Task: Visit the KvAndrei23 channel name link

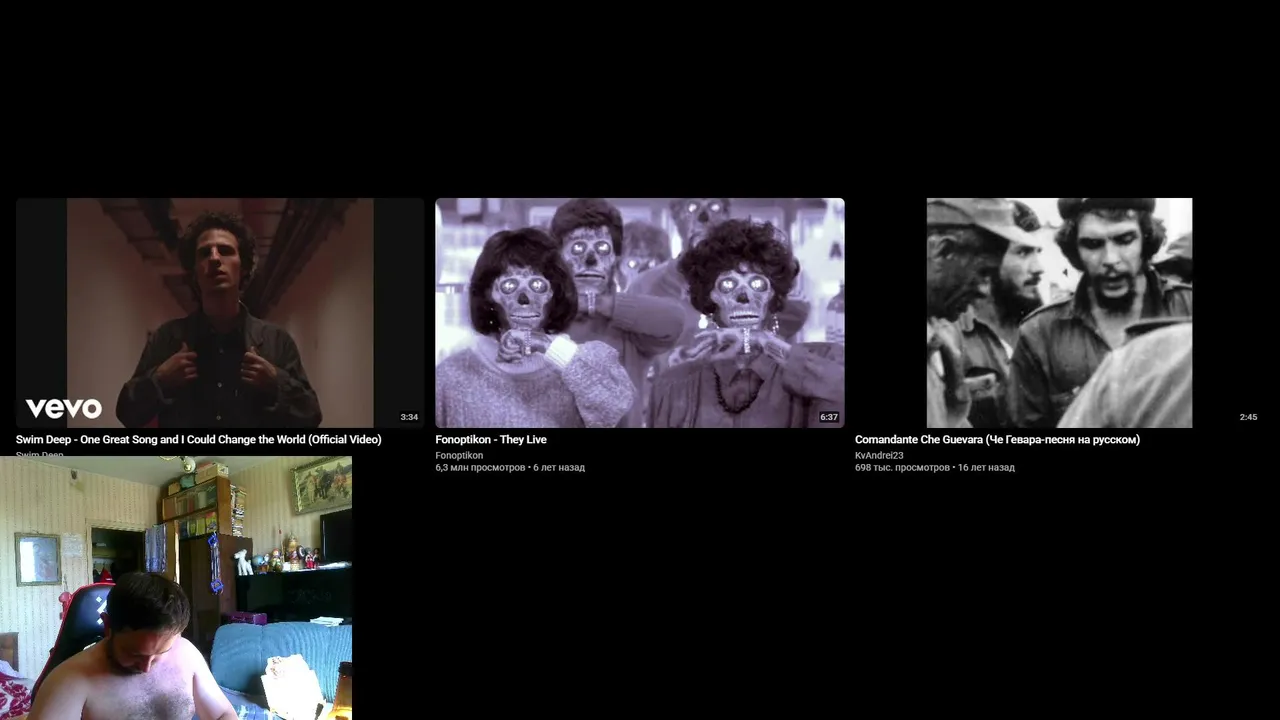Action: coord(879,456)
